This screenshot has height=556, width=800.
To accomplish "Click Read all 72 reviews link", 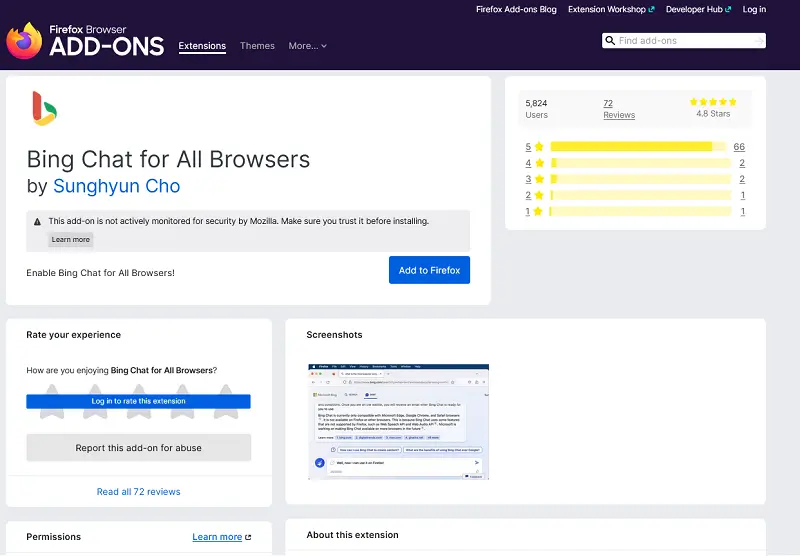I will (x=138, y=492).
